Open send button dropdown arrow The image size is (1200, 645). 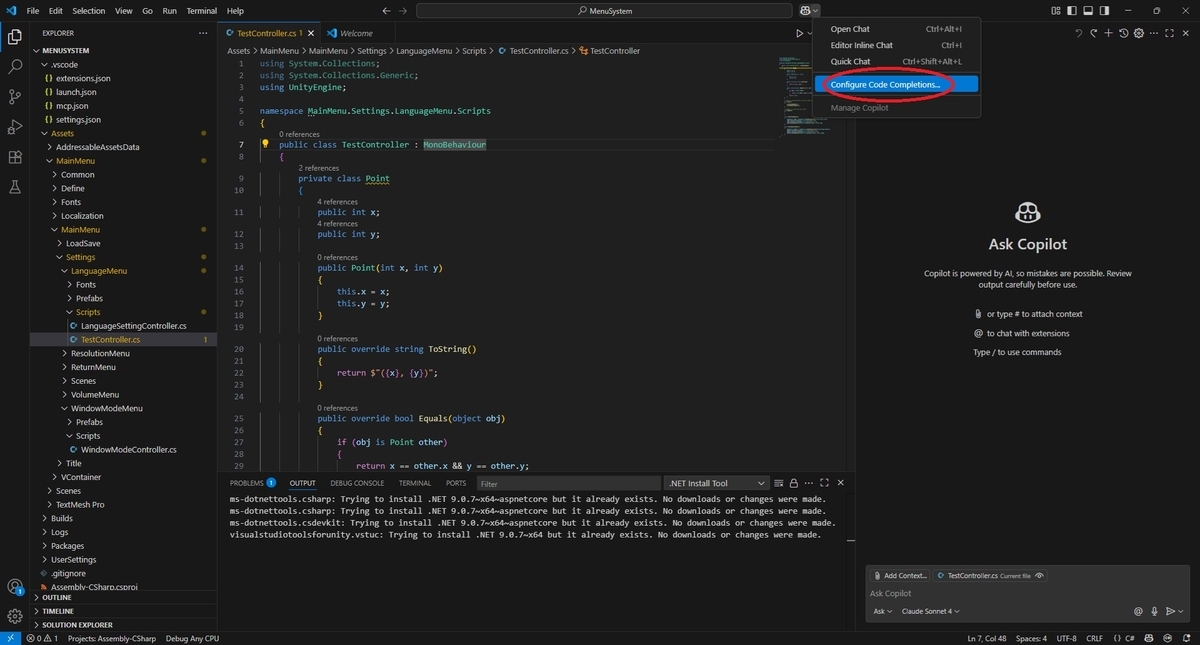tap(1182, 611)
